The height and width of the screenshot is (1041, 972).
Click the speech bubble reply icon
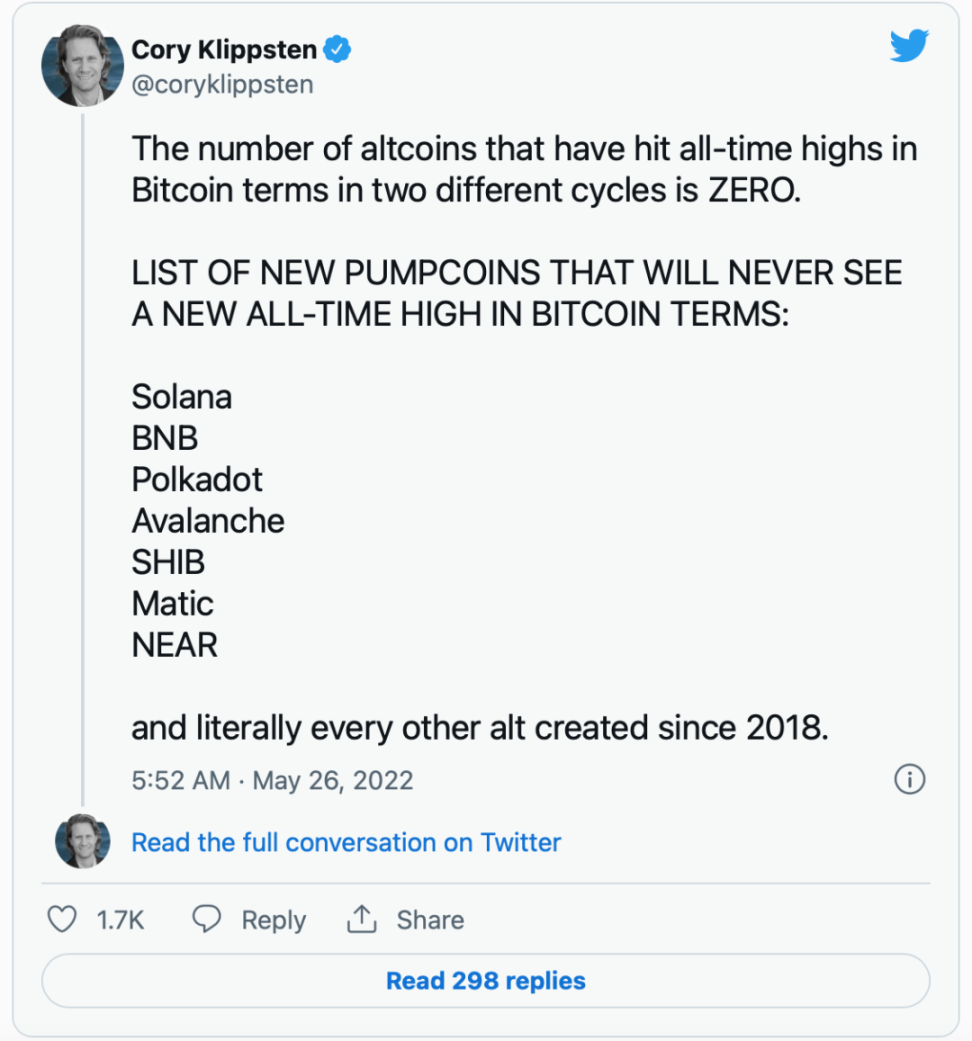point(207,919)
